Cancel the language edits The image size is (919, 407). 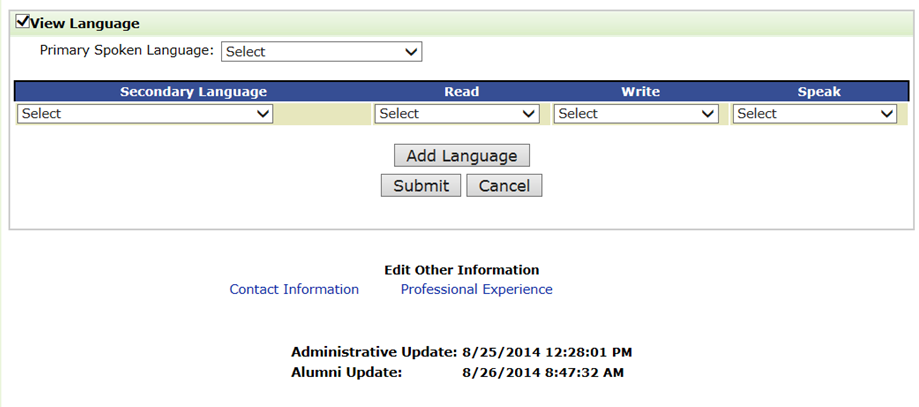[x=504, y=185]
